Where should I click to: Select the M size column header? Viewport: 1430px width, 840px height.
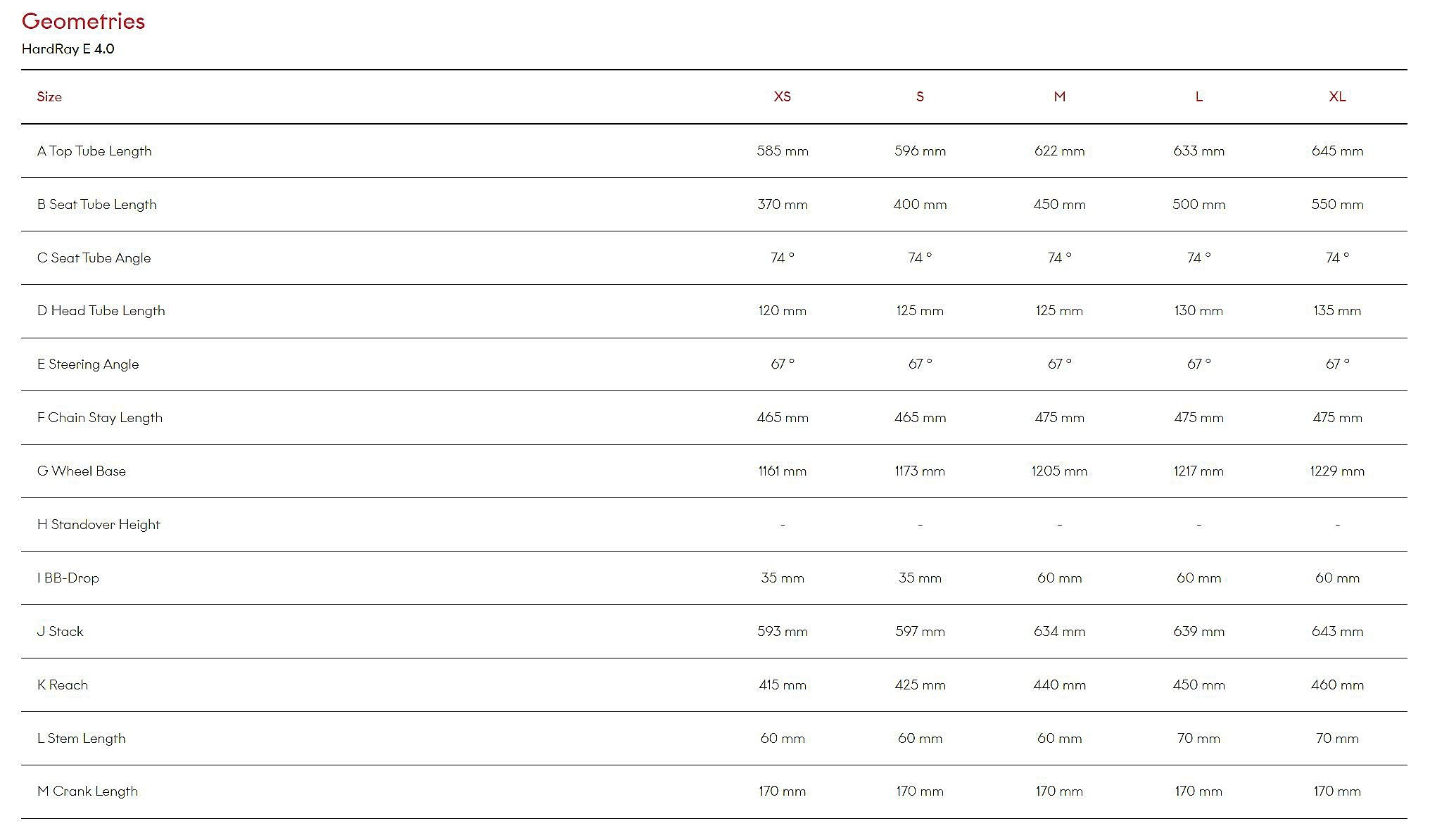(1059, 97)
